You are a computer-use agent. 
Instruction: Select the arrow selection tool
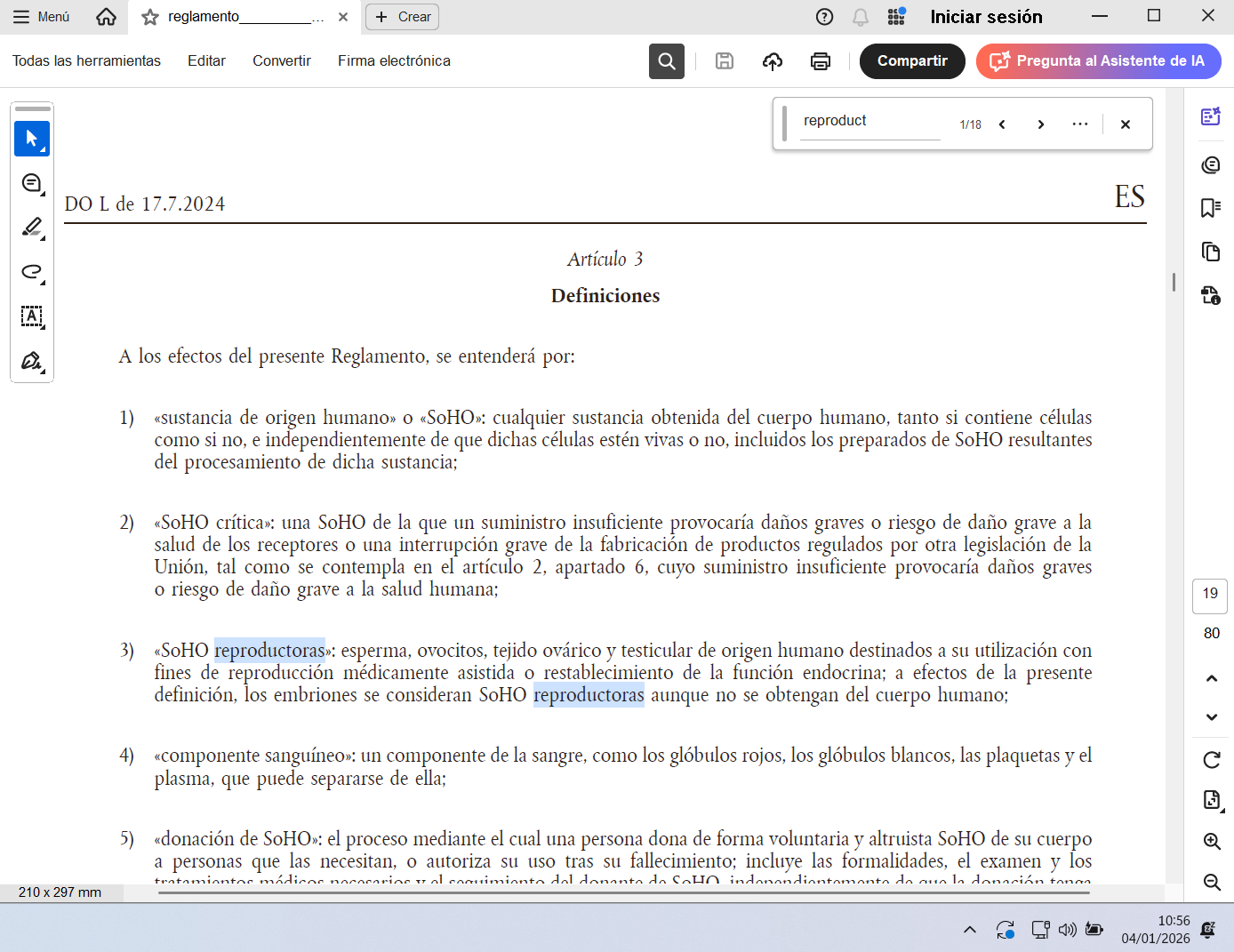tap(32, 139)
